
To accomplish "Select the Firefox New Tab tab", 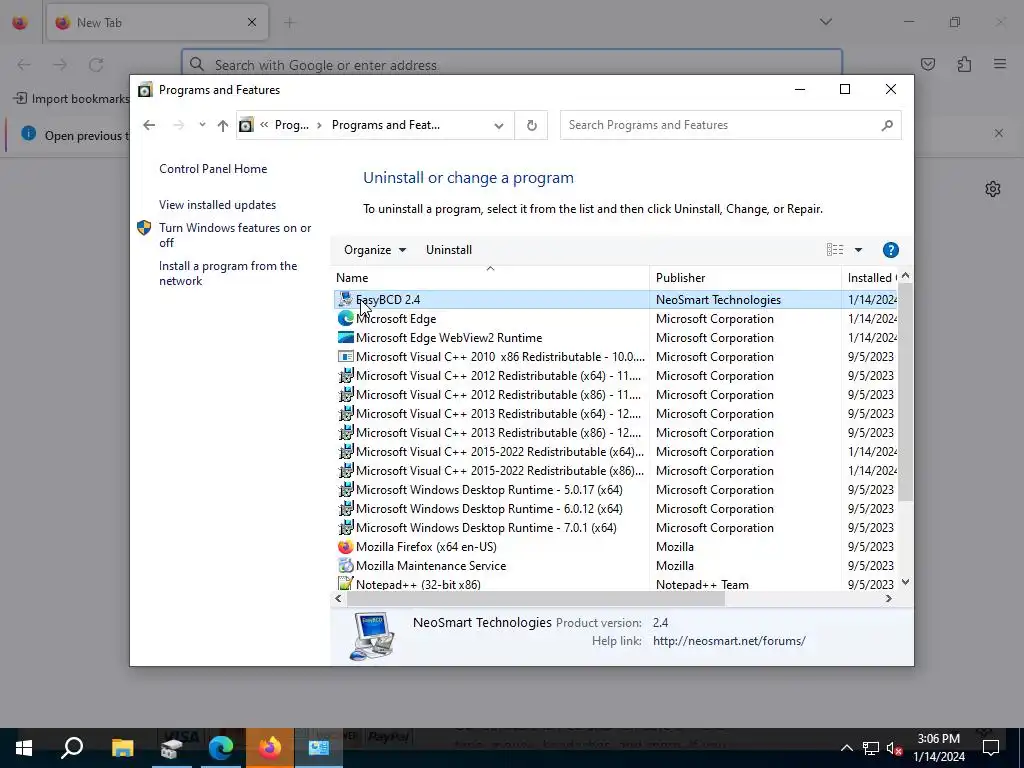I will pos(157,22).
